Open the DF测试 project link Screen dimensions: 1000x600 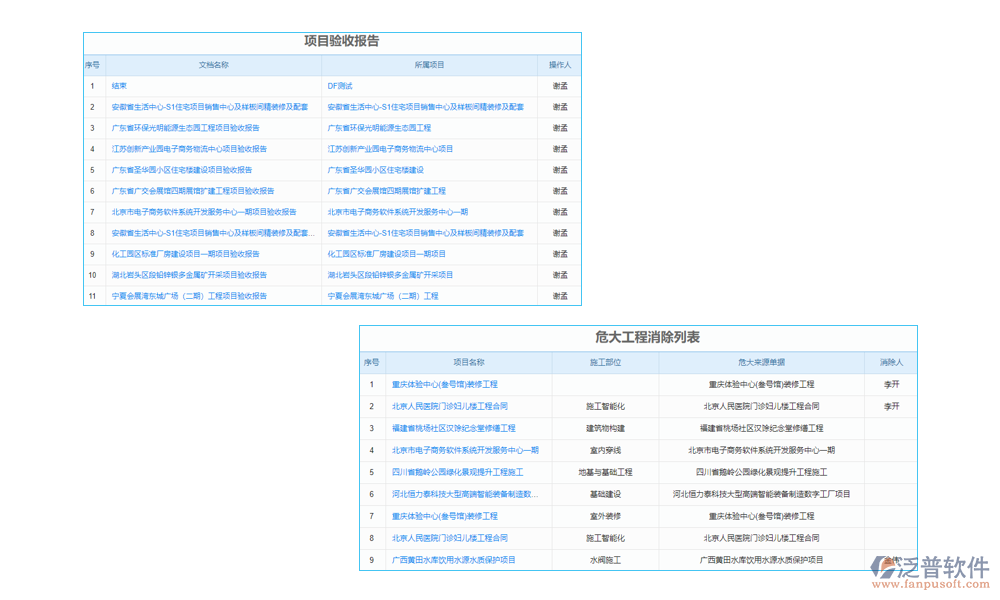(342, 85)
